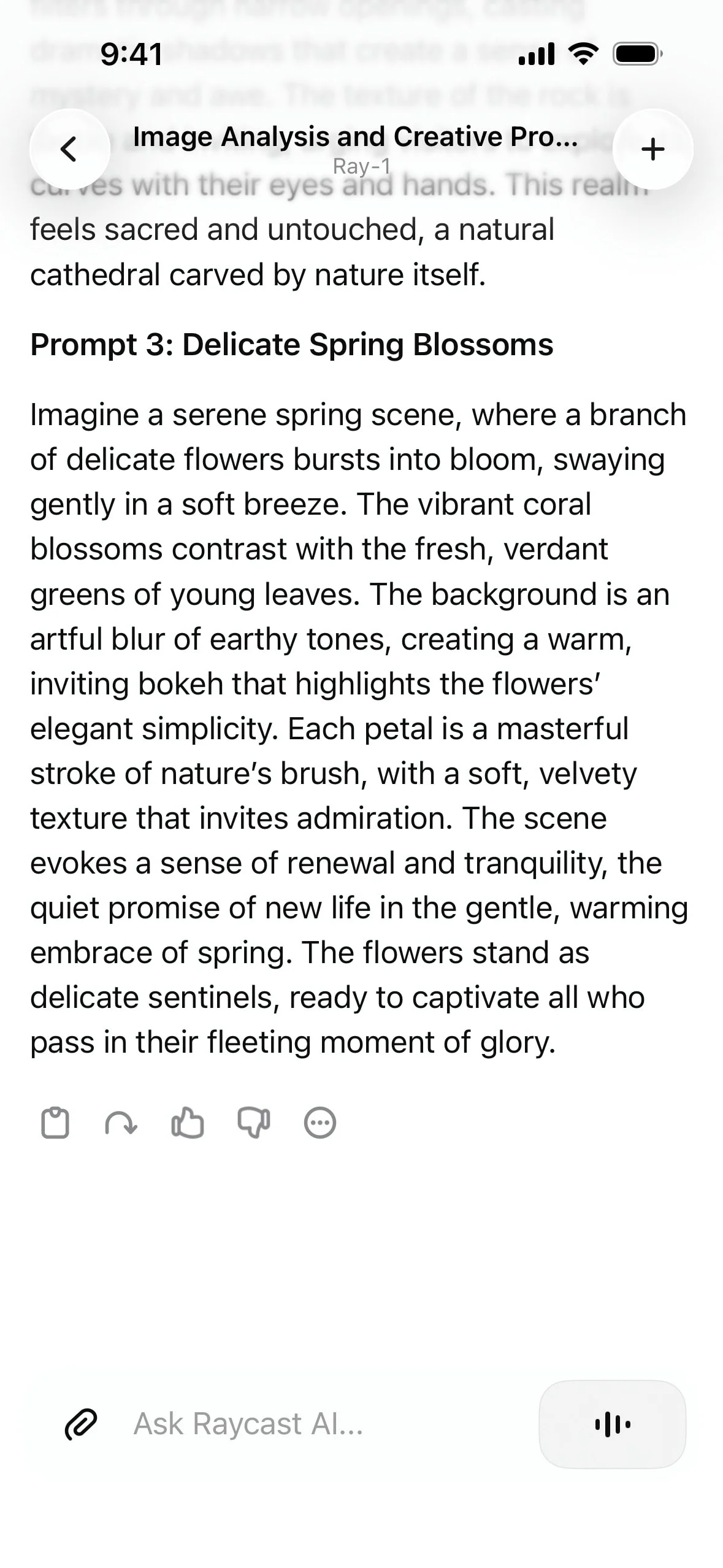The height and width of the screenshot is (1568, 723).
Task: Open more options ellipsis circle icon
Action: coord(320,1123)
